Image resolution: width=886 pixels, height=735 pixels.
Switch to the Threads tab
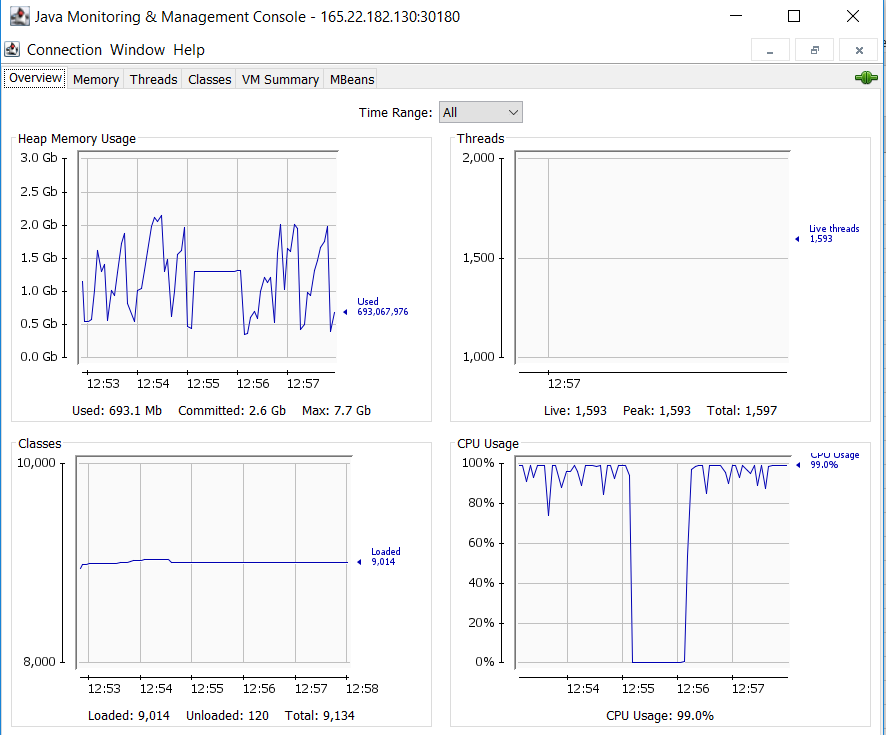point(153,79)
